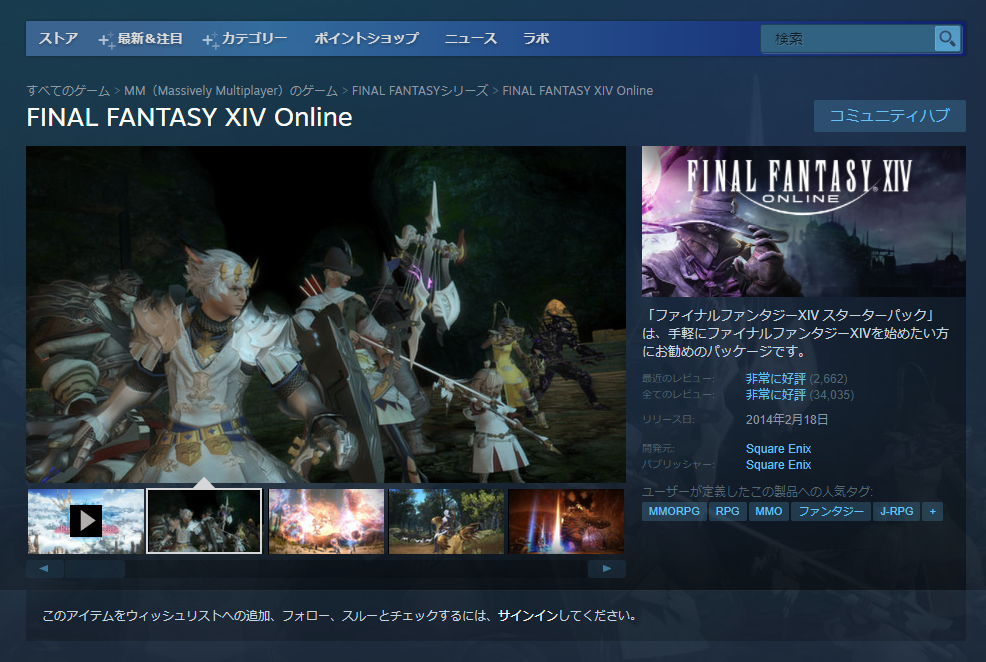Focus the 検索 search field
986x662 pixels.
tap(848, 39)
